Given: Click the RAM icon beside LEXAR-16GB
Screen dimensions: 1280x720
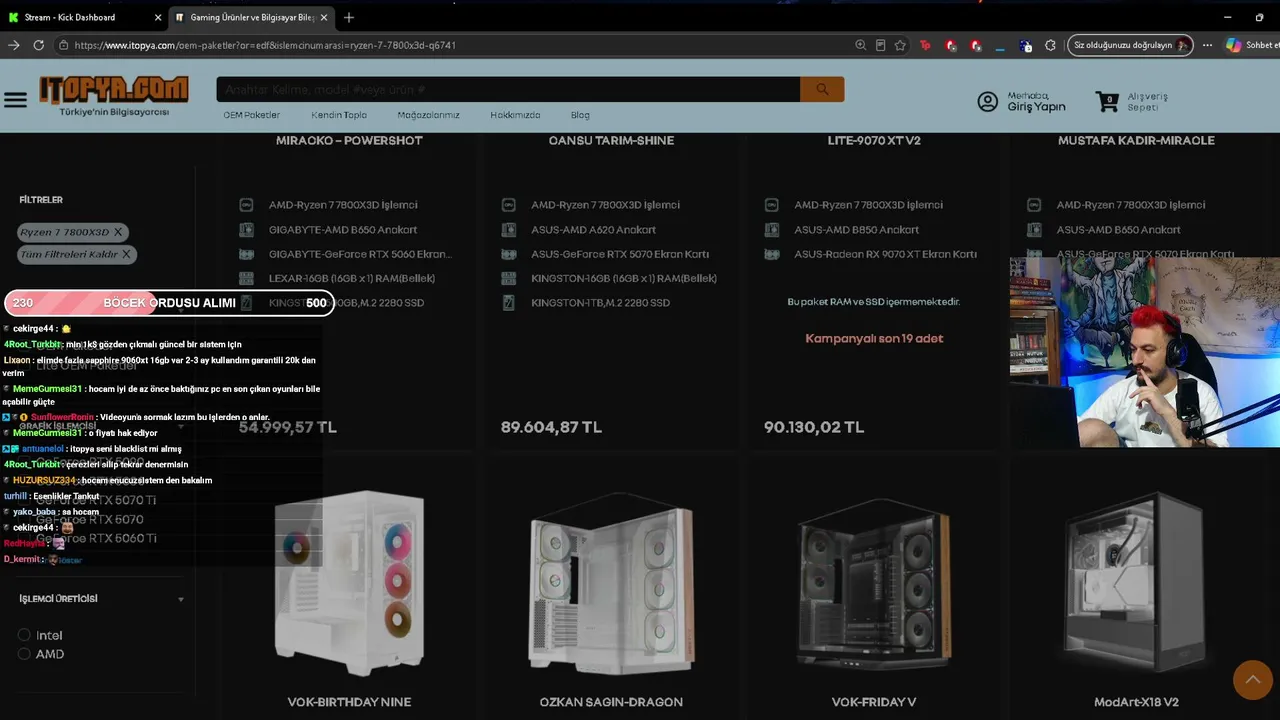Looking at the screenshot, I should pos(246,278).
